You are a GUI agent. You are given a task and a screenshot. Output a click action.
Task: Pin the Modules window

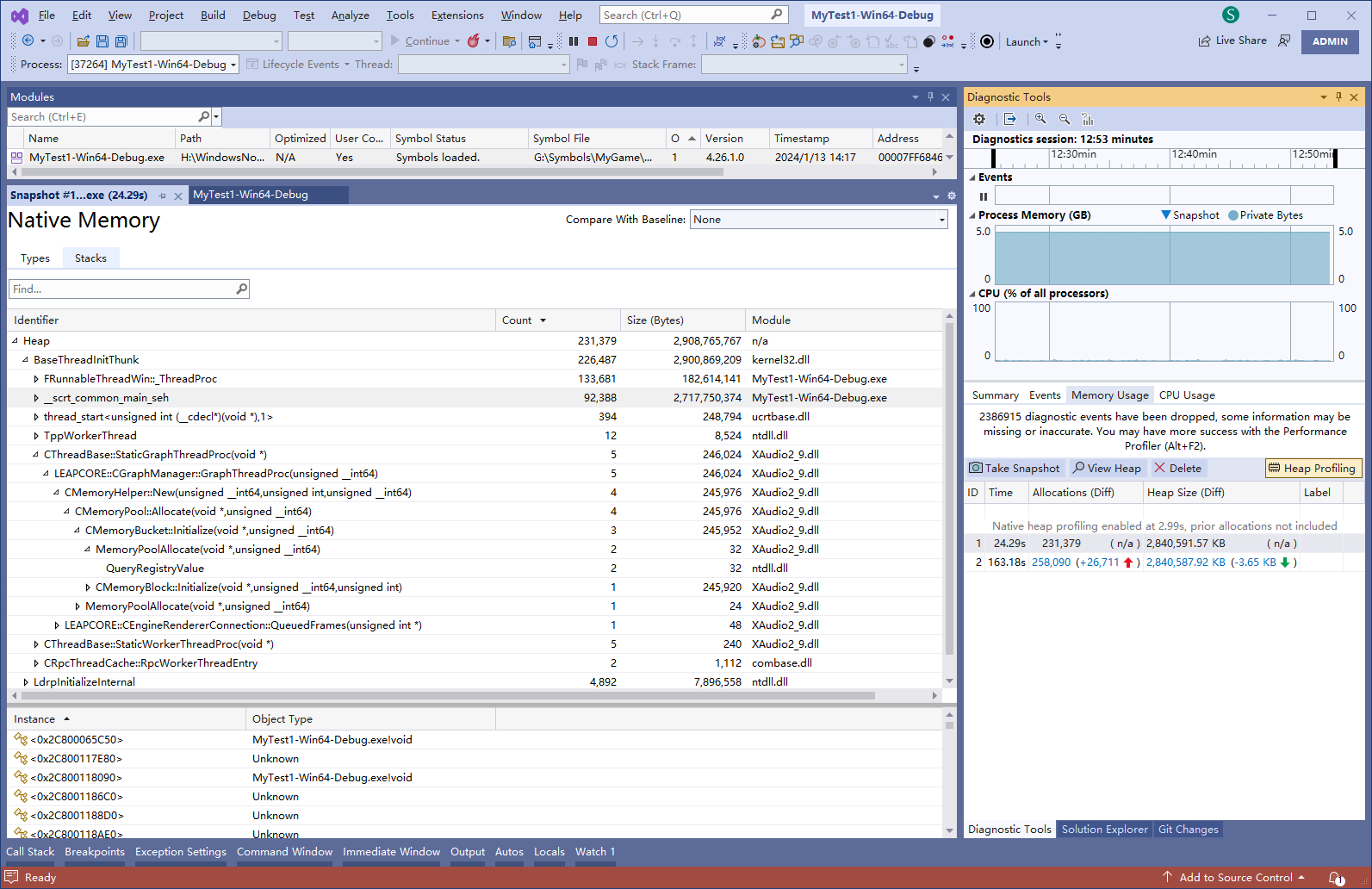click(930, 97)
